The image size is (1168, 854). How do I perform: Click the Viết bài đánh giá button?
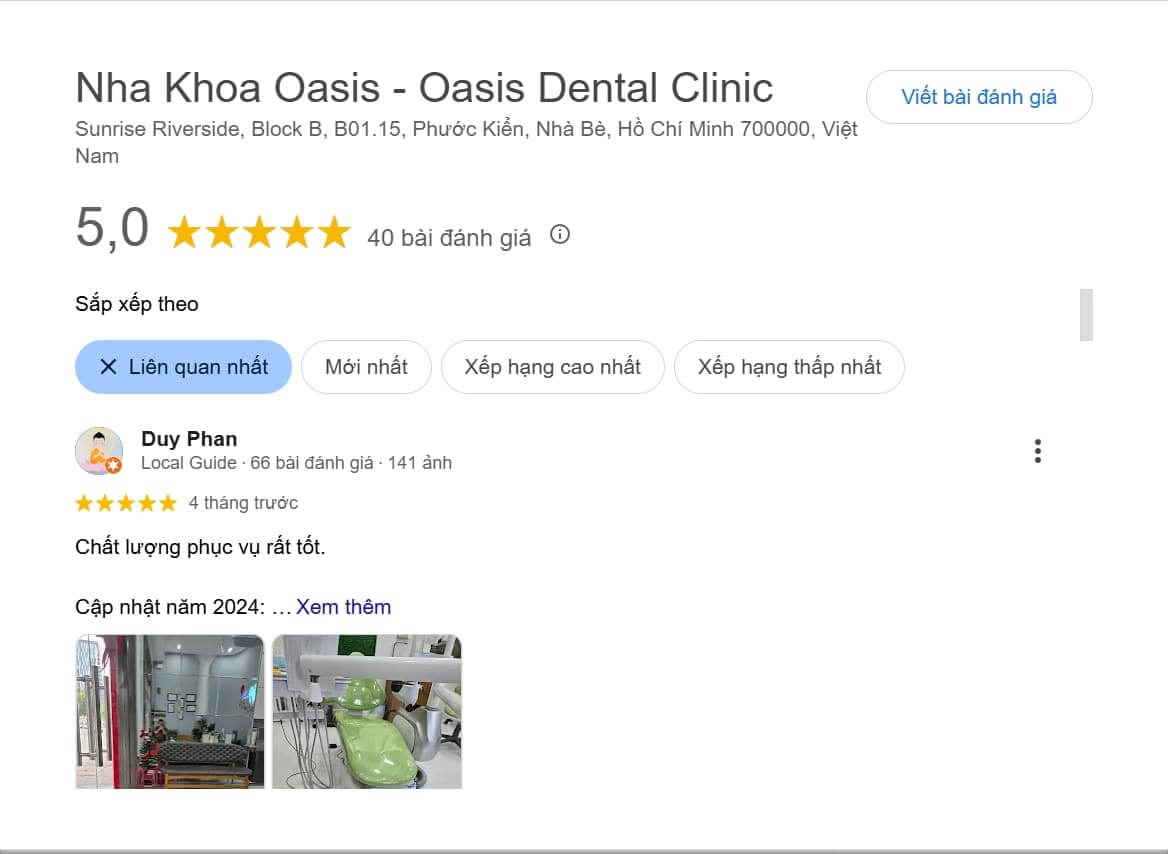click(x=979, y=97)
